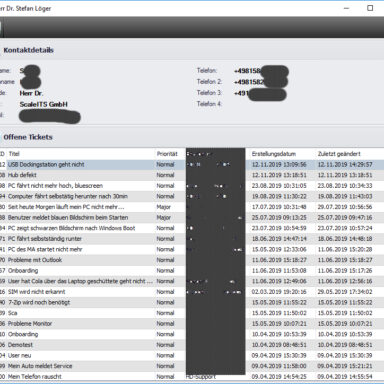Image resolution: width=384 pixels, height=384 pixels.
Task: Select 'User hat Cola über das Laptop geschüttete' ticket
Action: click(x=192, y=281)
